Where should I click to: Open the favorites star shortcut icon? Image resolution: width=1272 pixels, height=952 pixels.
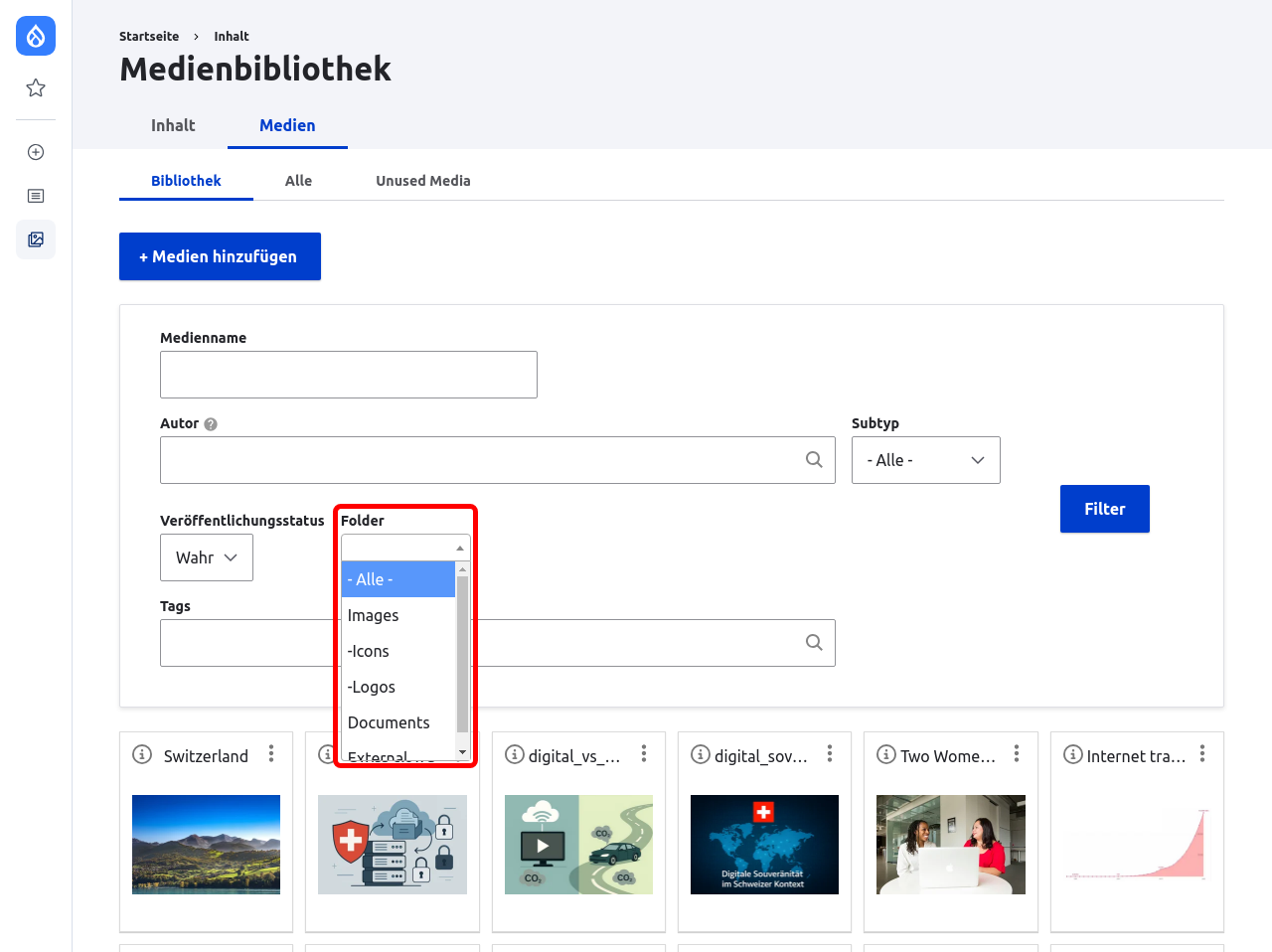coord(36,88)
